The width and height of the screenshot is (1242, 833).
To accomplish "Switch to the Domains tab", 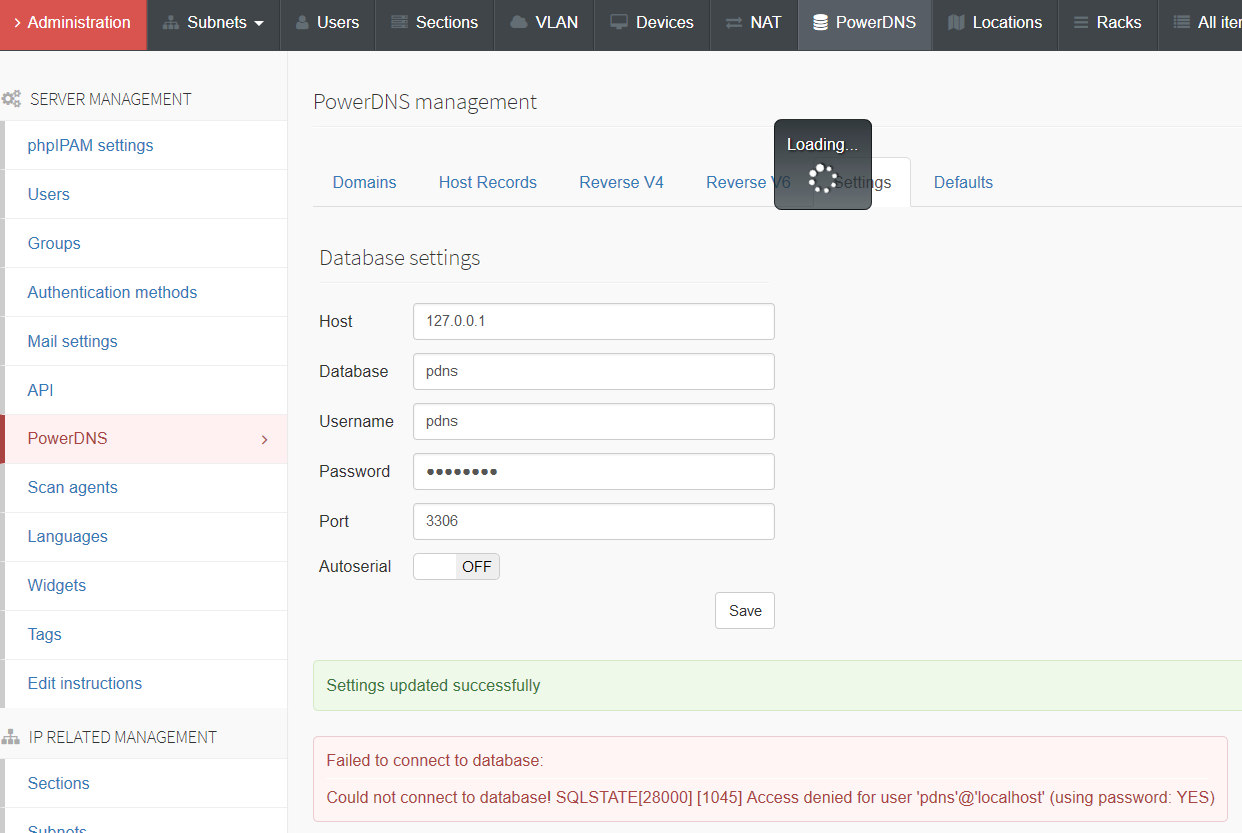I will coord(364,182).
